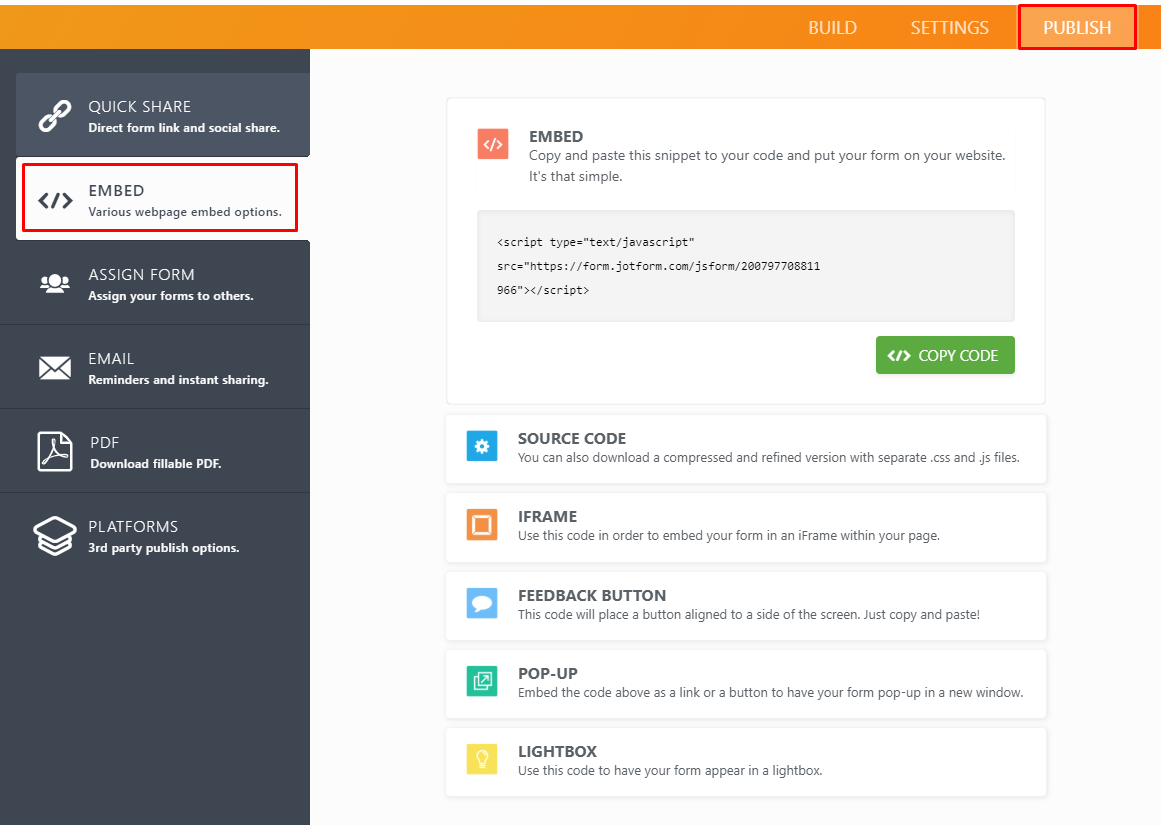This screenshot has width=1161, height=825.
Task: Open the Settings tab
Action: (x=949, y=27)
